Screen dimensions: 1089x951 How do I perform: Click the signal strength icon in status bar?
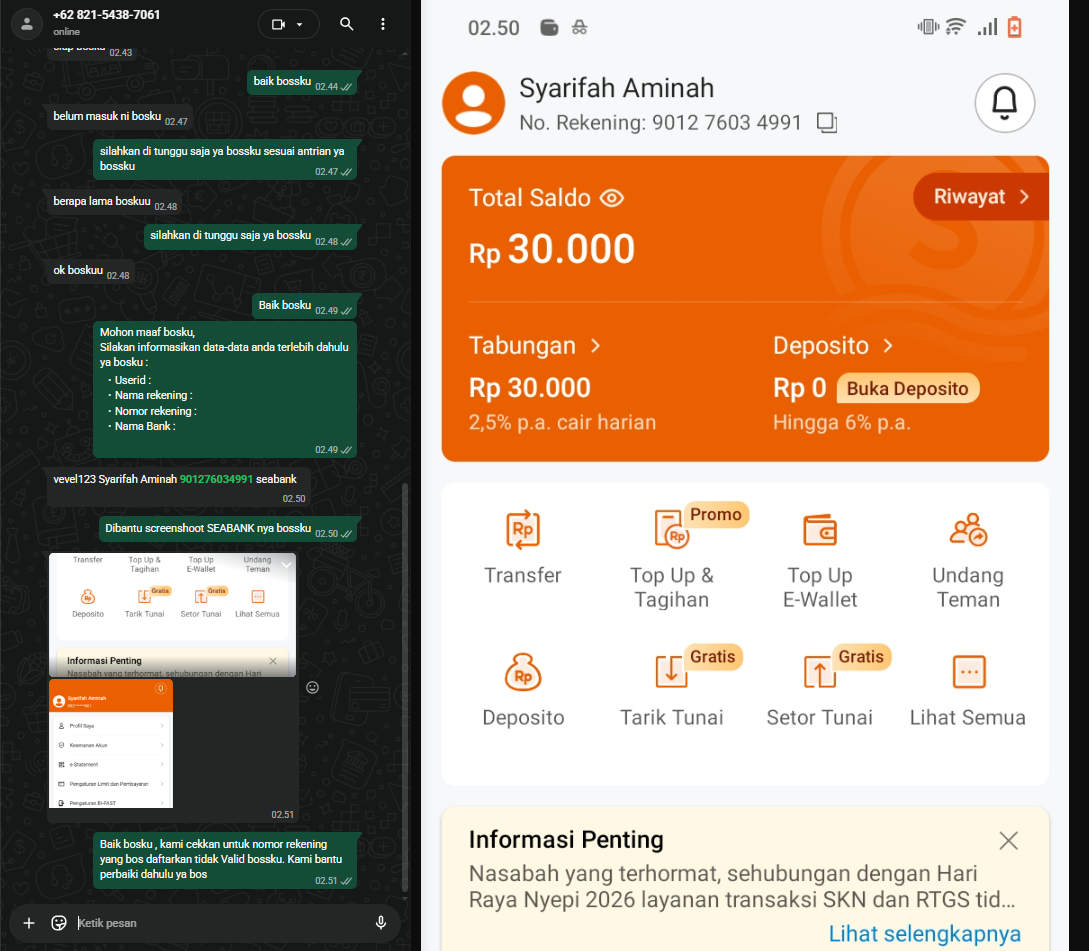[x=987, y=27]
